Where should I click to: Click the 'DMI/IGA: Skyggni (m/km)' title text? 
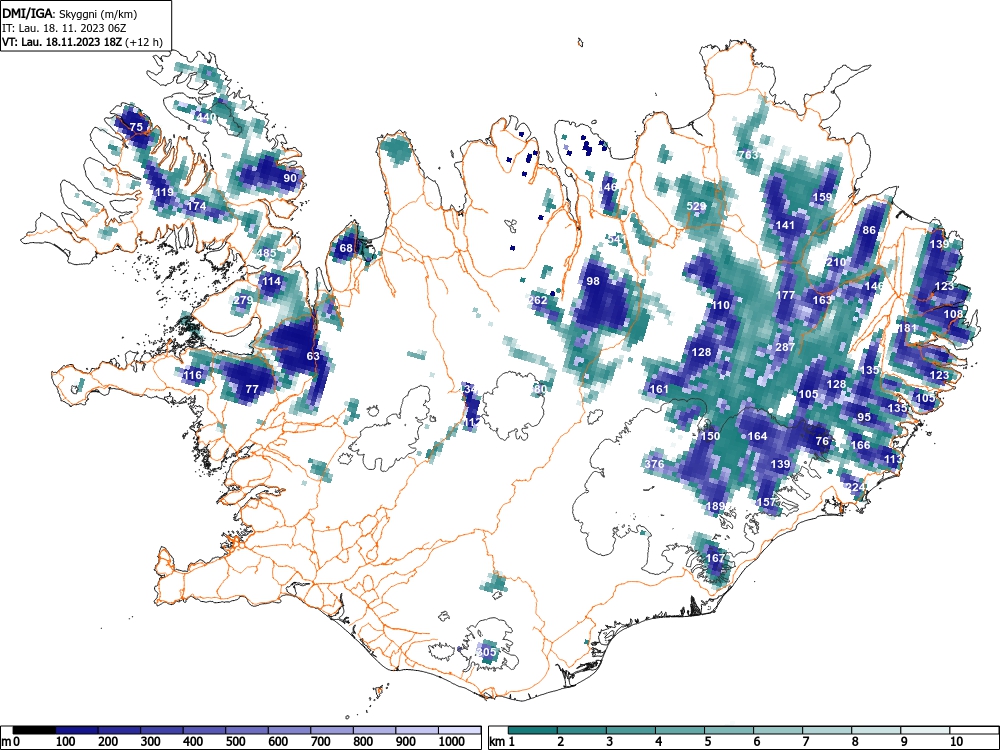pyautogui.click(x=70, y=13)
